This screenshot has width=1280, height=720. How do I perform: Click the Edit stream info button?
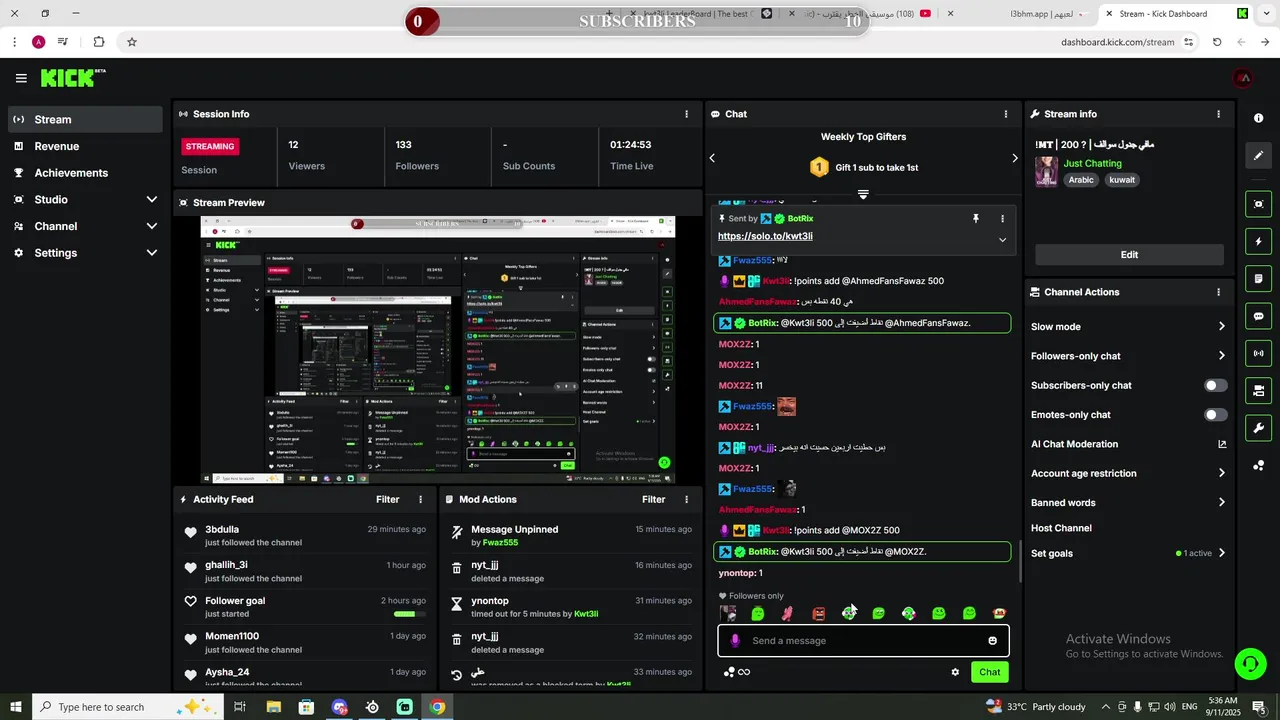click(1129, 255)
